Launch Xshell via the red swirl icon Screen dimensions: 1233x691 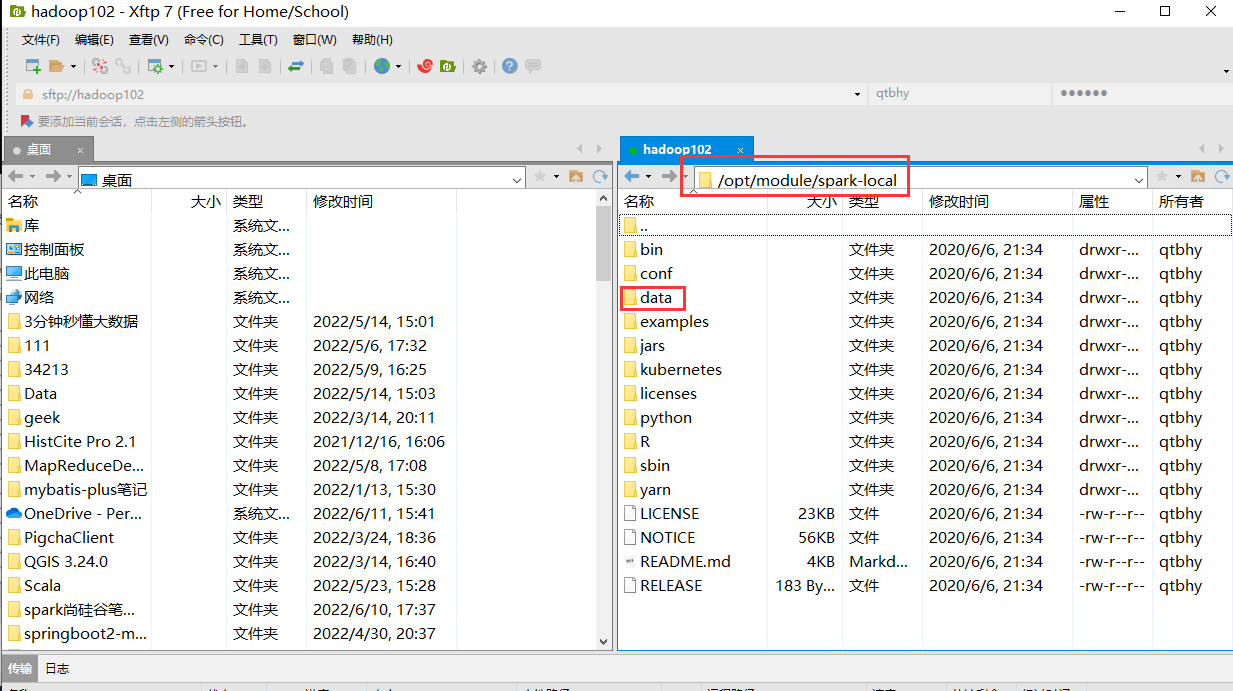click(x=425, y=66)
